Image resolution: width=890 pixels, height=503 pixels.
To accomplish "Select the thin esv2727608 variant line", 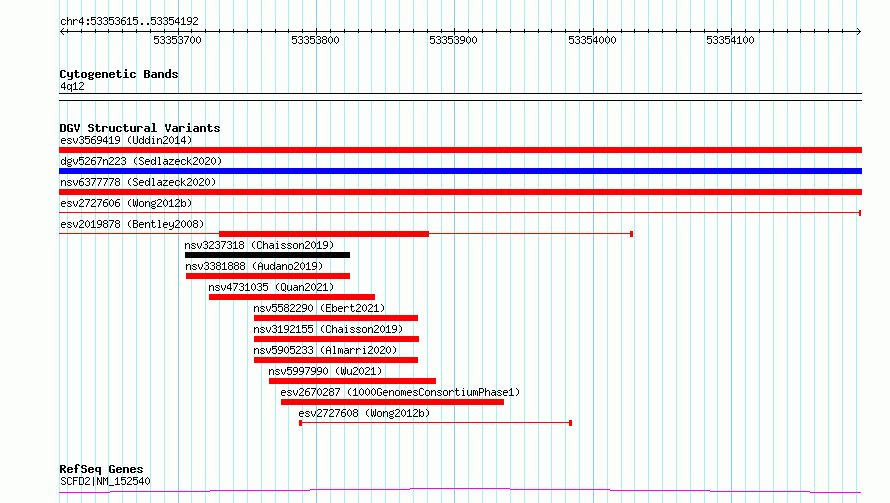I will point(435,423).
